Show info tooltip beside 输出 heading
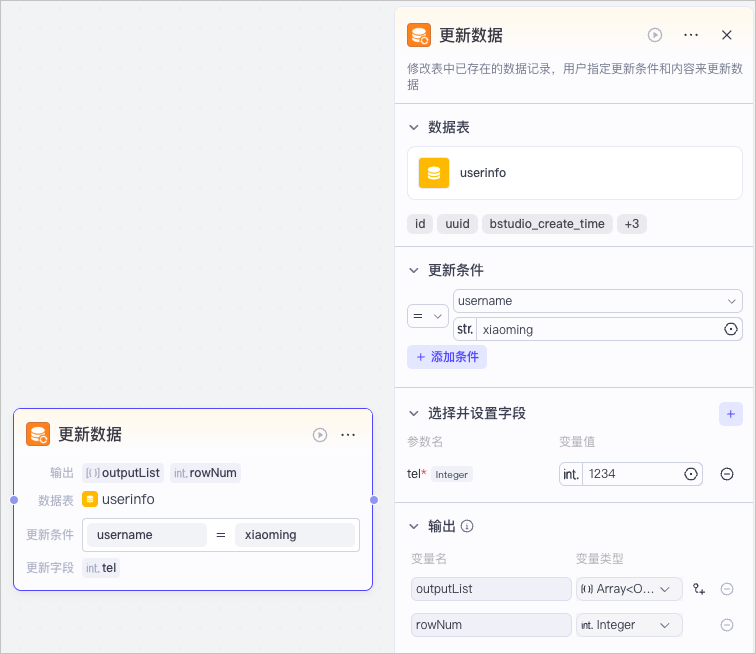 point(467,526)
